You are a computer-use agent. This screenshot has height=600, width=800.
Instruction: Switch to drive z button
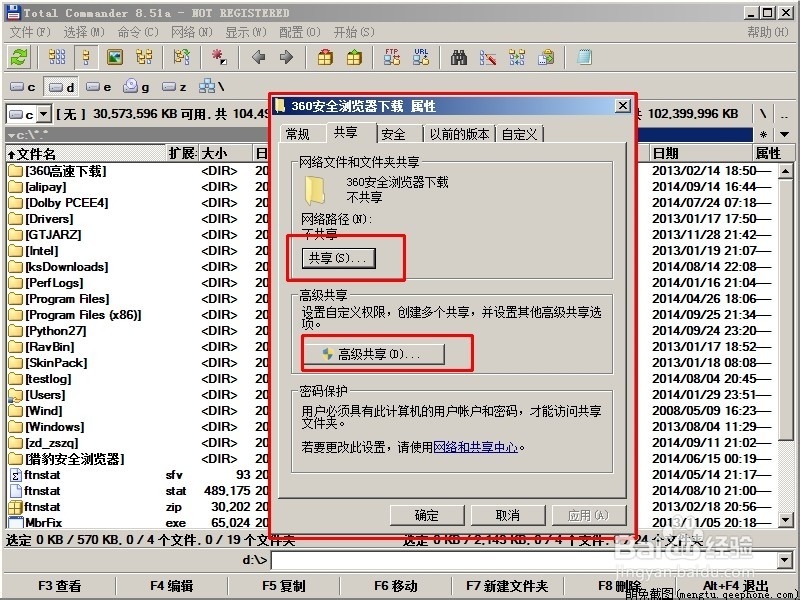point(174,87)
